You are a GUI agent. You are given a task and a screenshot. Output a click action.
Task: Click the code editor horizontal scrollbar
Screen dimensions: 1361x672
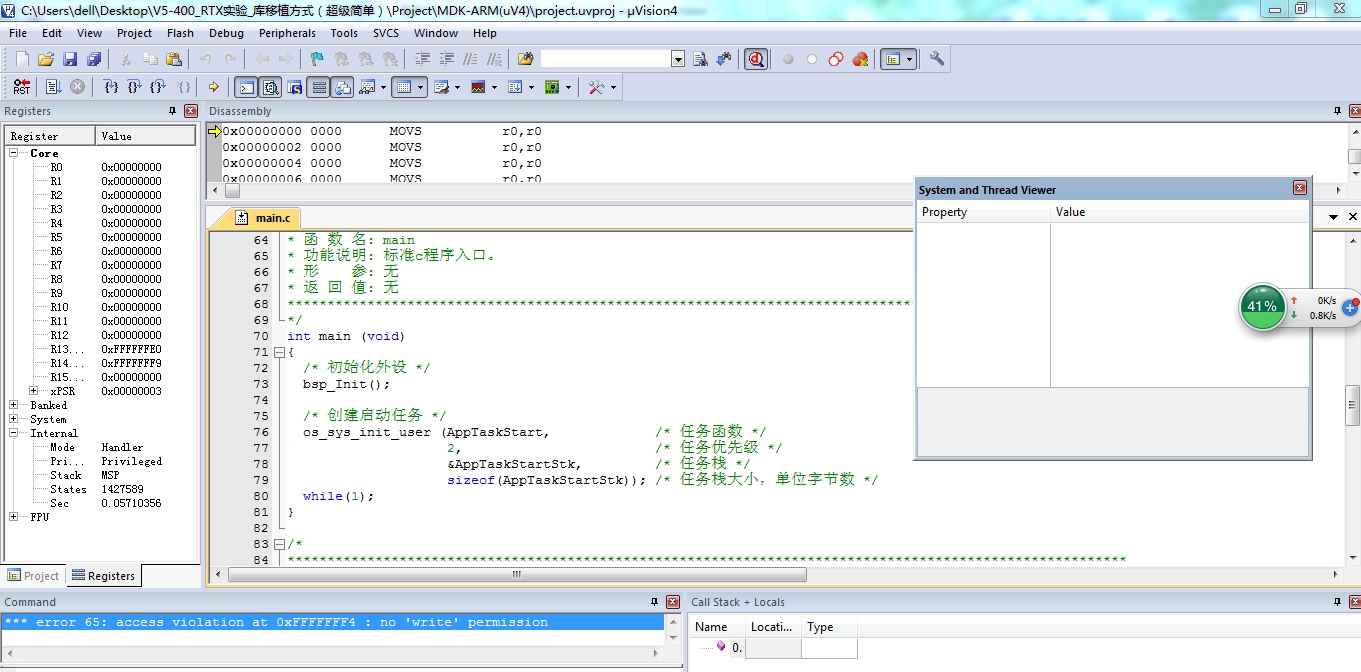517,575
